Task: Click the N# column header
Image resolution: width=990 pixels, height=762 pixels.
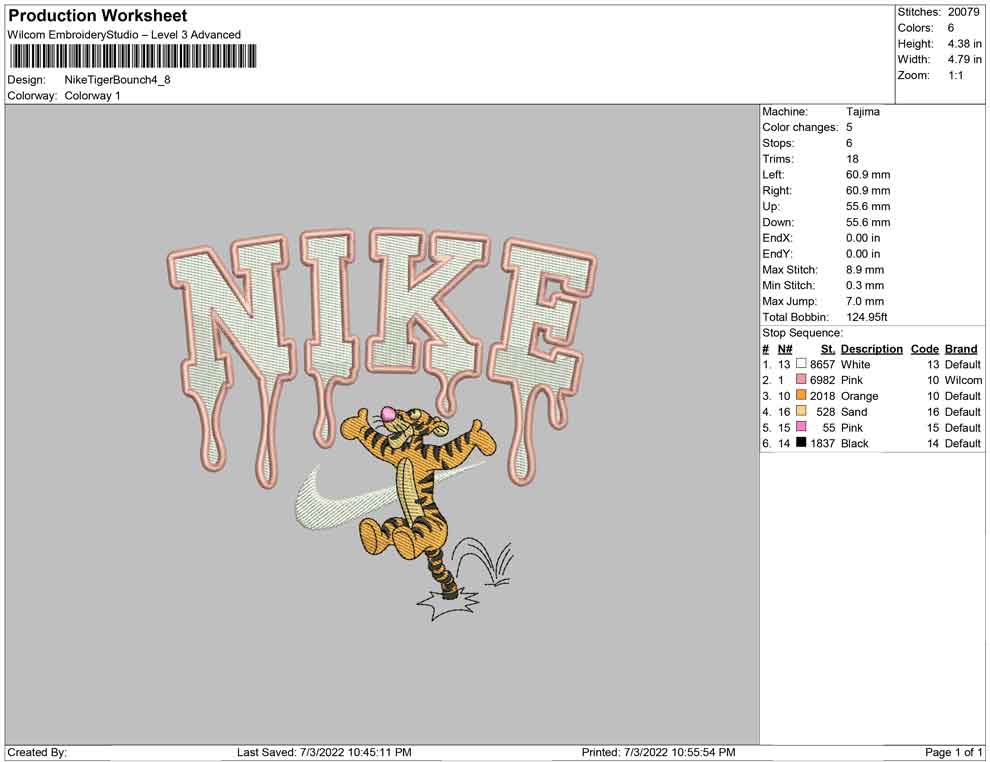Action: (x=785, y=348)
